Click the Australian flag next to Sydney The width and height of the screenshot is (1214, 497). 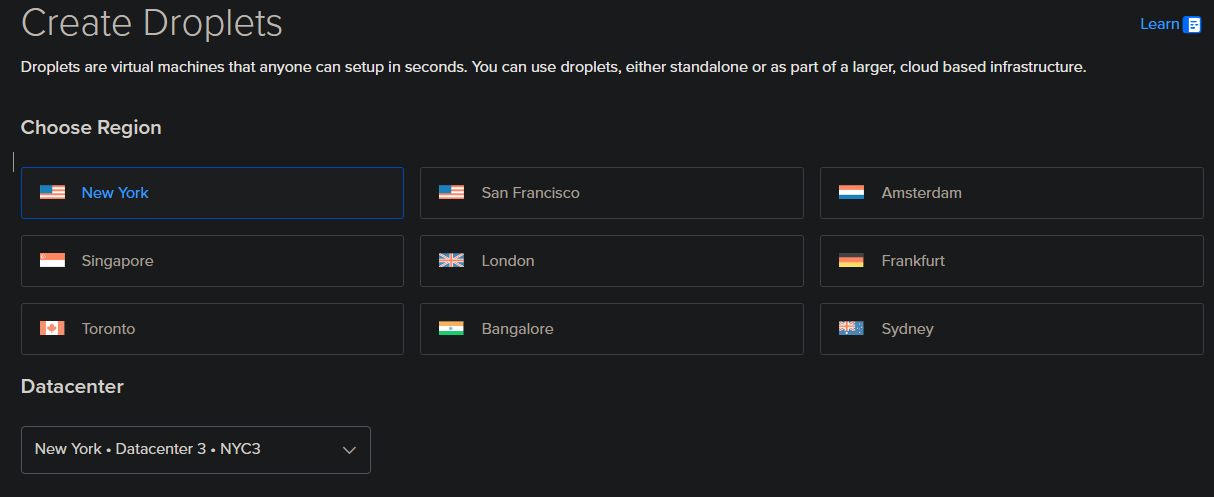pos(851,328)
